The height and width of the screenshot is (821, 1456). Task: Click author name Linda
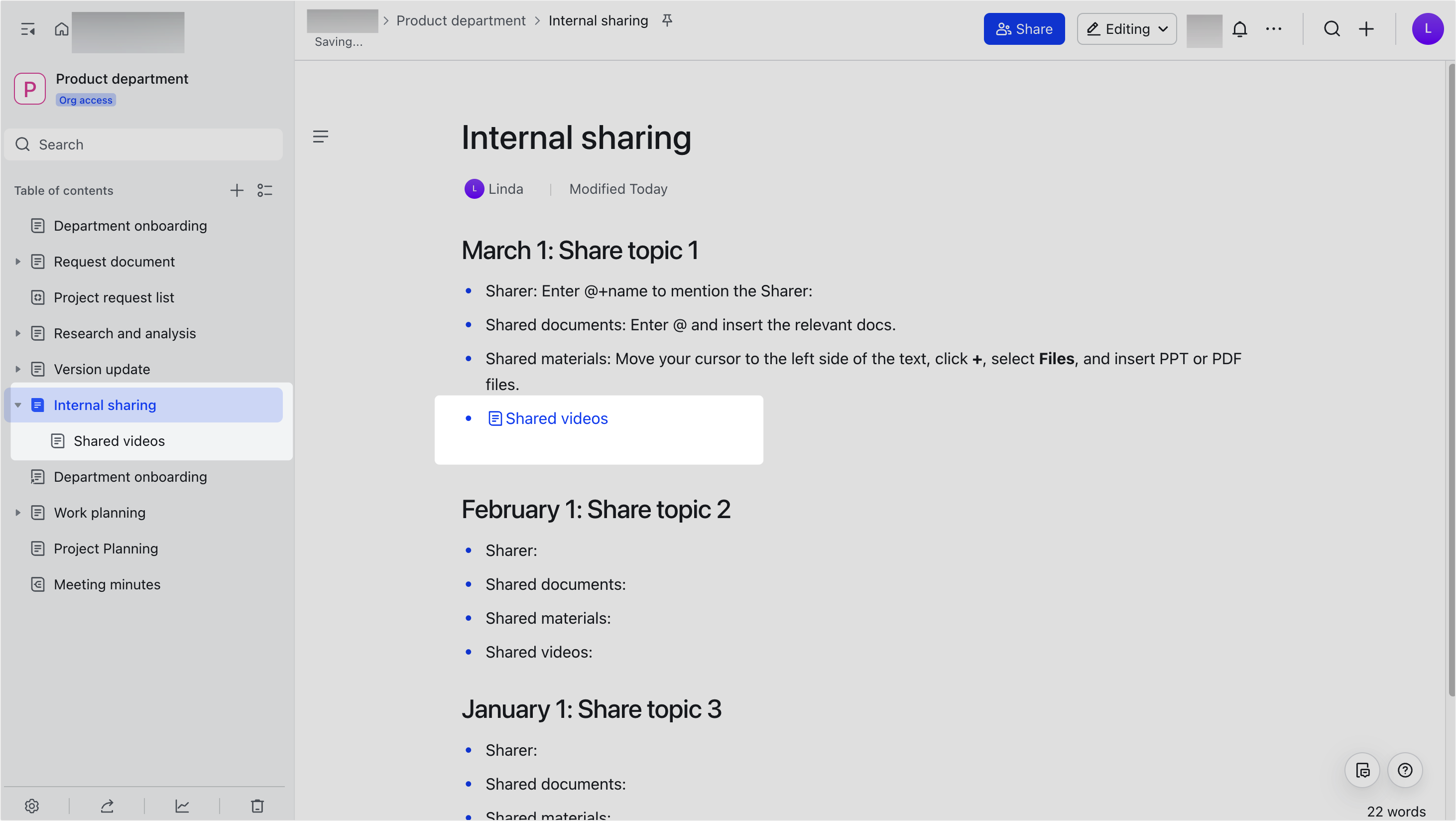click(506, 189)
